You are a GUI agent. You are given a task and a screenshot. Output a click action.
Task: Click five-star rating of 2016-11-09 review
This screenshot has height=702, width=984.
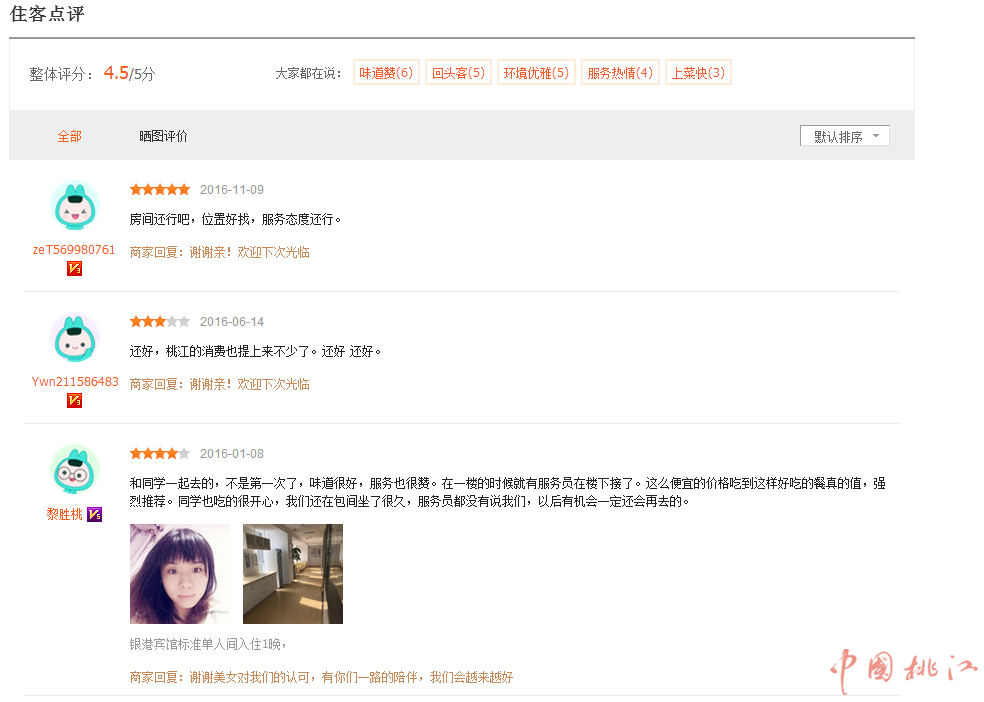pyautogui.click(x=160, y=189)
